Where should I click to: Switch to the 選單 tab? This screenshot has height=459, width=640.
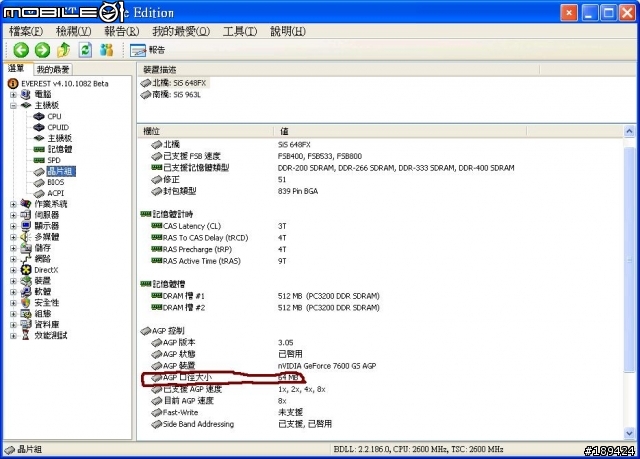[x=16, y=69]
